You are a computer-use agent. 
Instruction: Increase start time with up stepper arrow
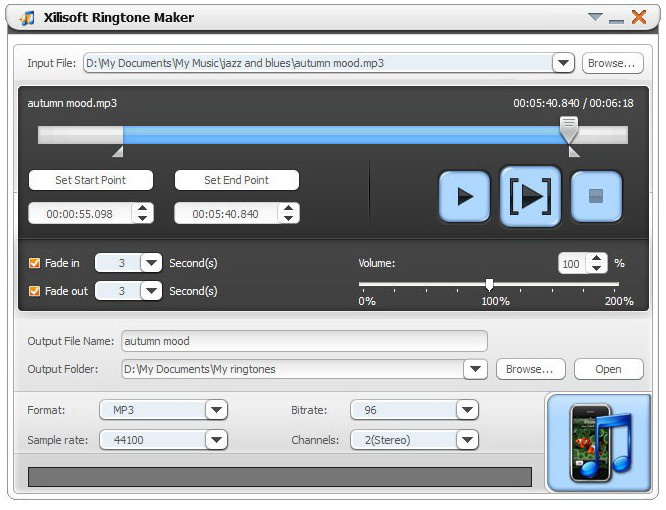pyautogui.click(x=142, y=209)
